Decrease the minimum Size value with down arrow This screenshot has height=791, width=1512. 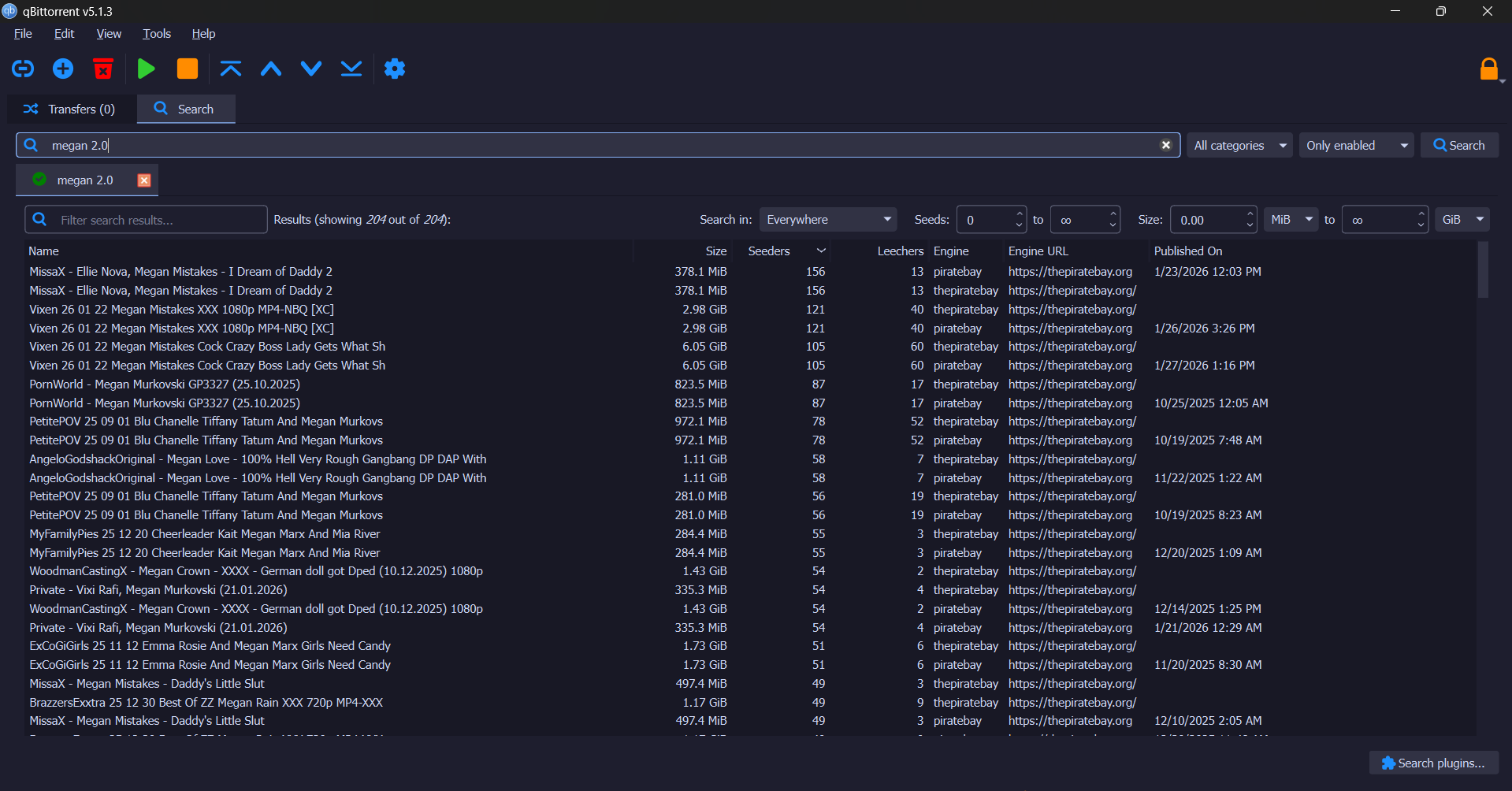point(1250,226)
